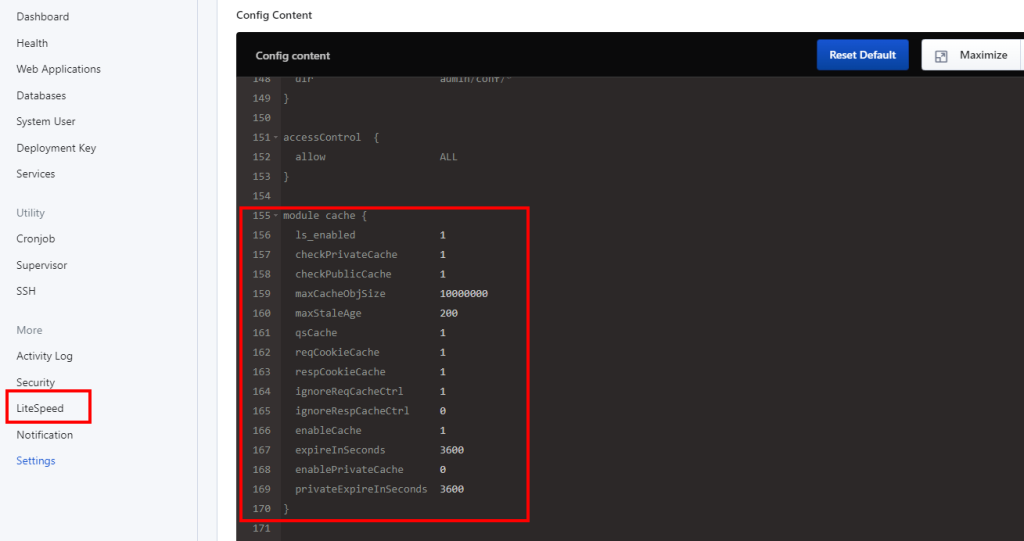Go to Health in the sidebar
Viewport: 1024px width, 541px height.
(32, 43)
